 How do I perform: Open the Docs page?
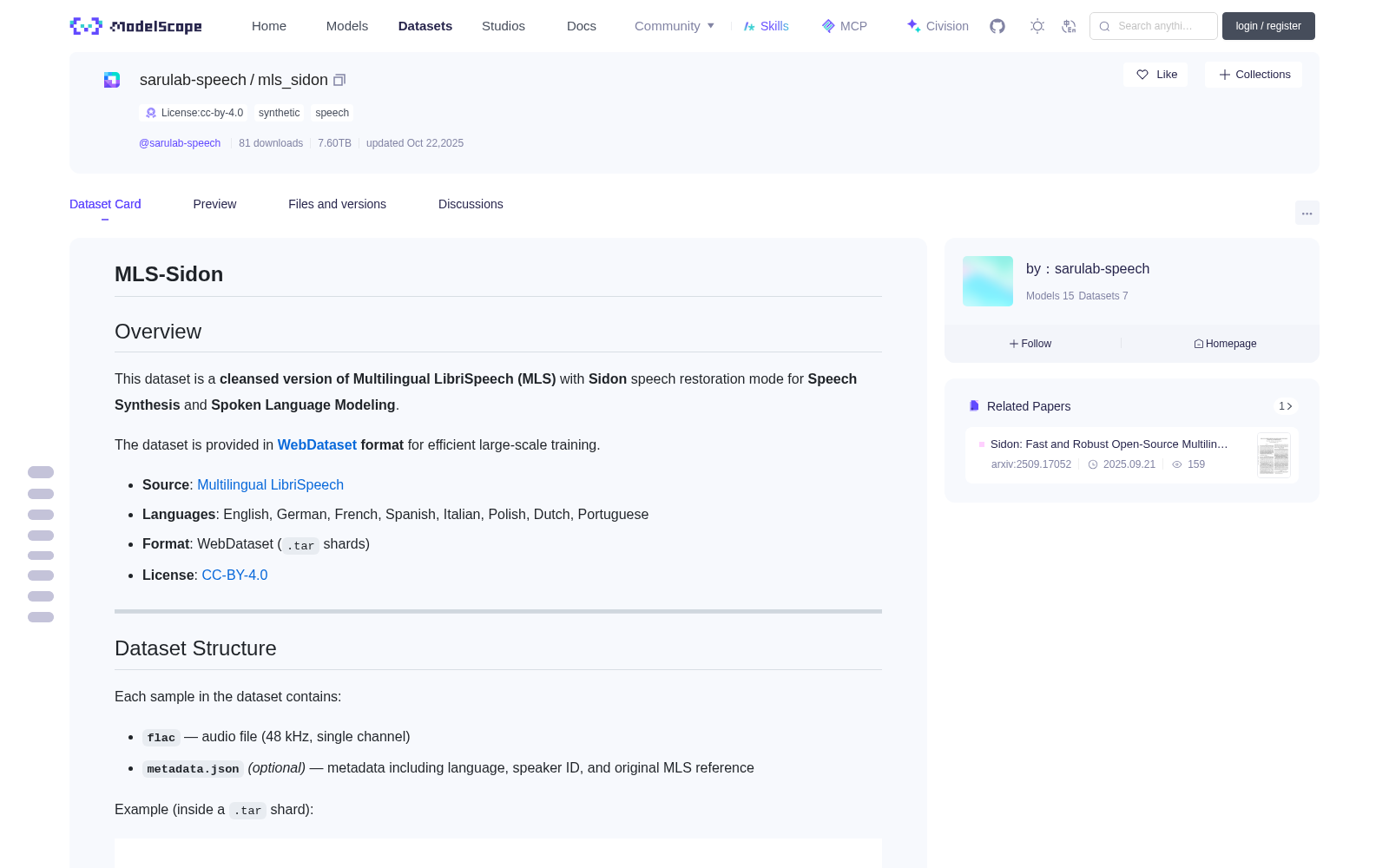[582, 26]
